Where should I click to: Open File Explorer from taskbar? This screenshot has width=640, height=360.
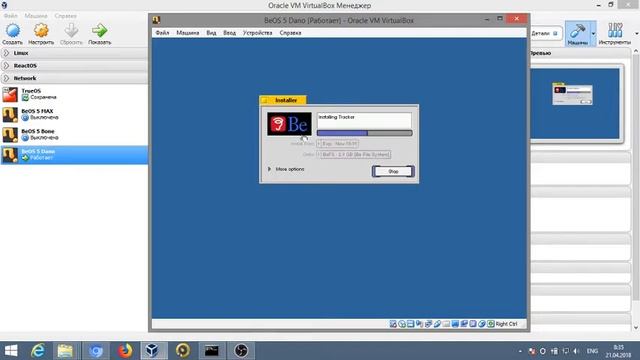click(x=65, y=351)
